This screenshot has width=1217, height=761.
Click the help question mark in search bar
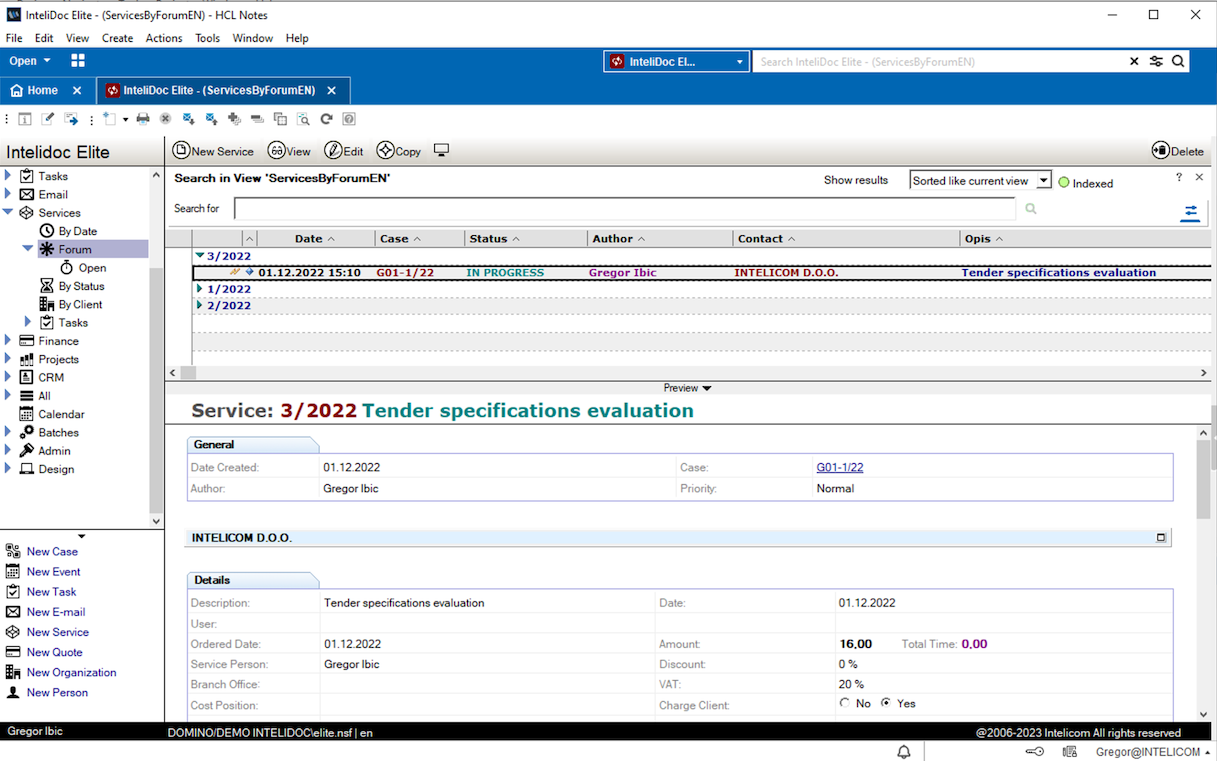pos(1179,177)
